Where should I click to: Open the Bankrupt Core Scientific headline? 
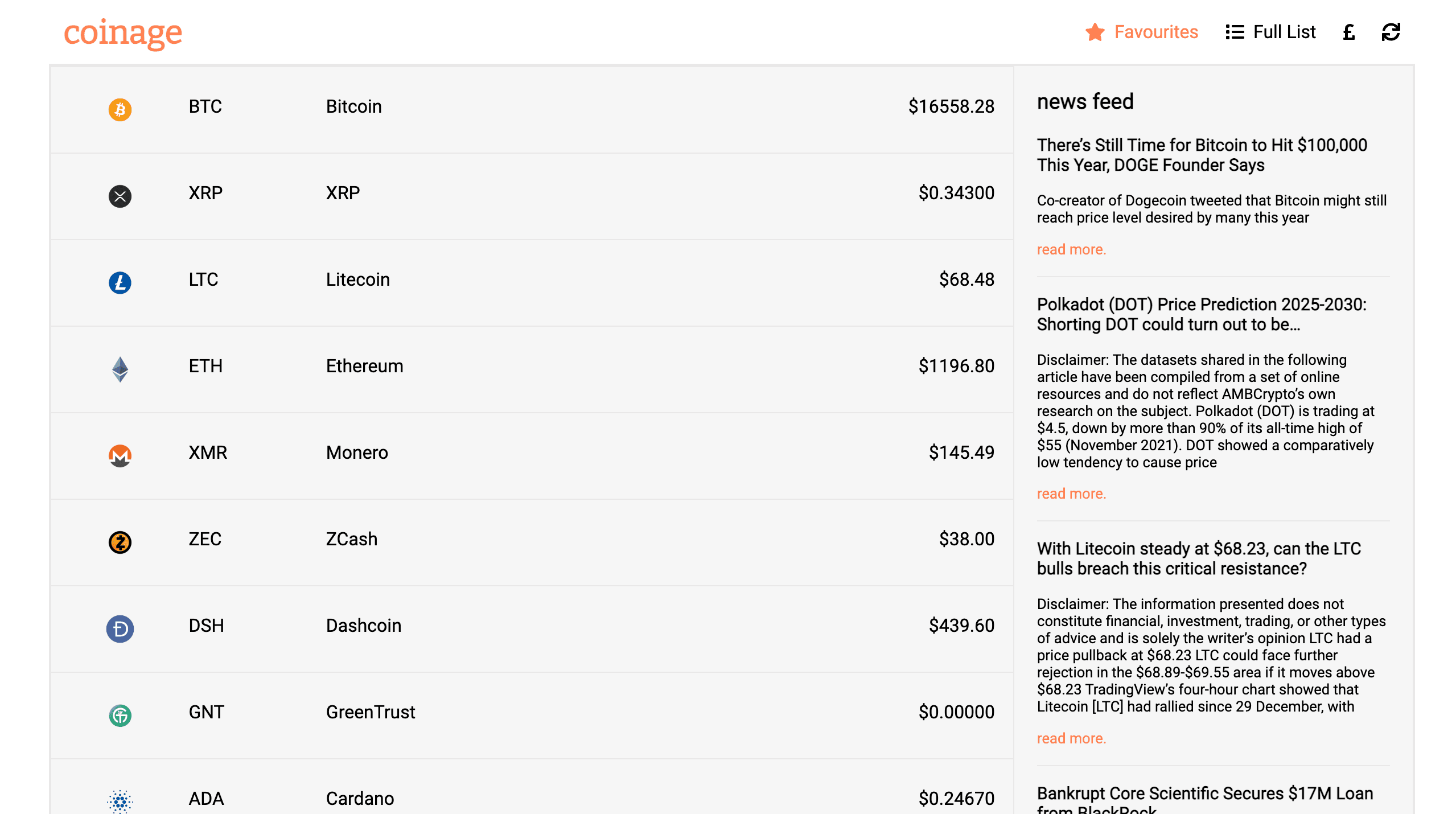[x=1205, y=799]
